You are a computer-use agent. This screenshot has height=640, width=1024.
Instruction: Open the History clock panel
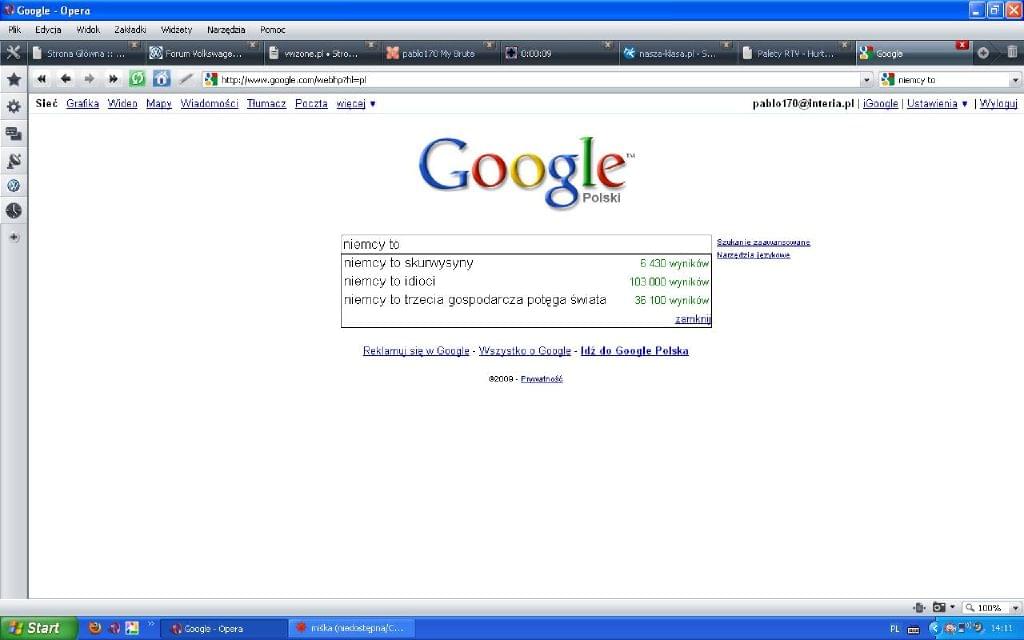(x=13, y=210)
